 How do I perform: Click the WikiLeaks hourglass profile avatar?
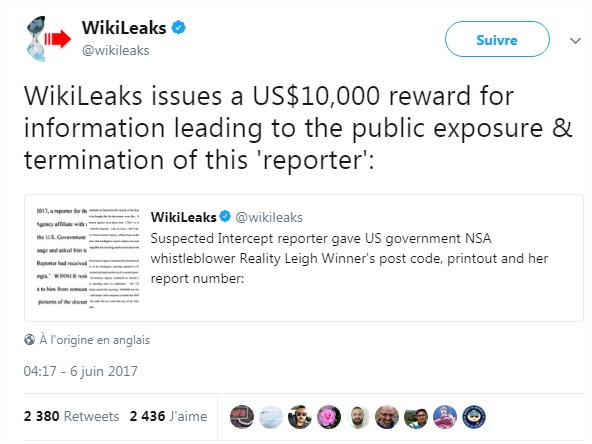pos(48,39)
